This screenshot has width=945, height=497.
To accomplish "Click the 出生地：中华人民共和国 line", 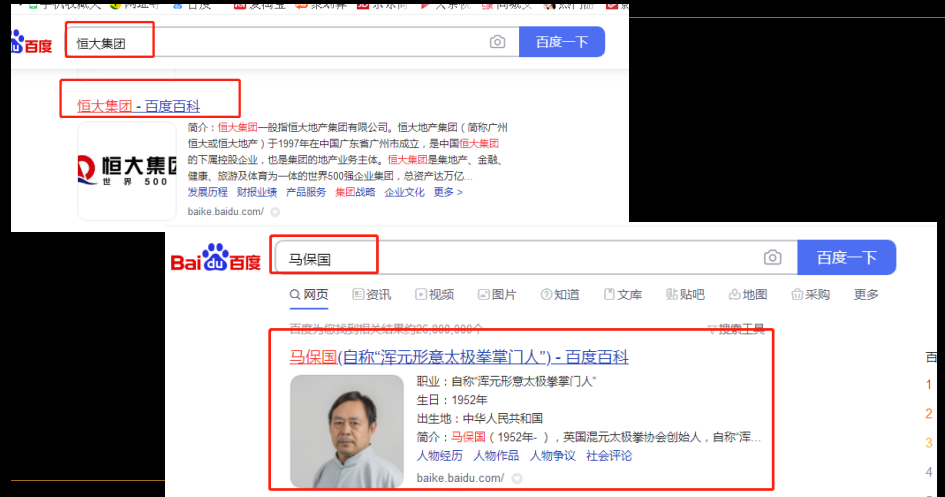I will [x=480, y=419].
